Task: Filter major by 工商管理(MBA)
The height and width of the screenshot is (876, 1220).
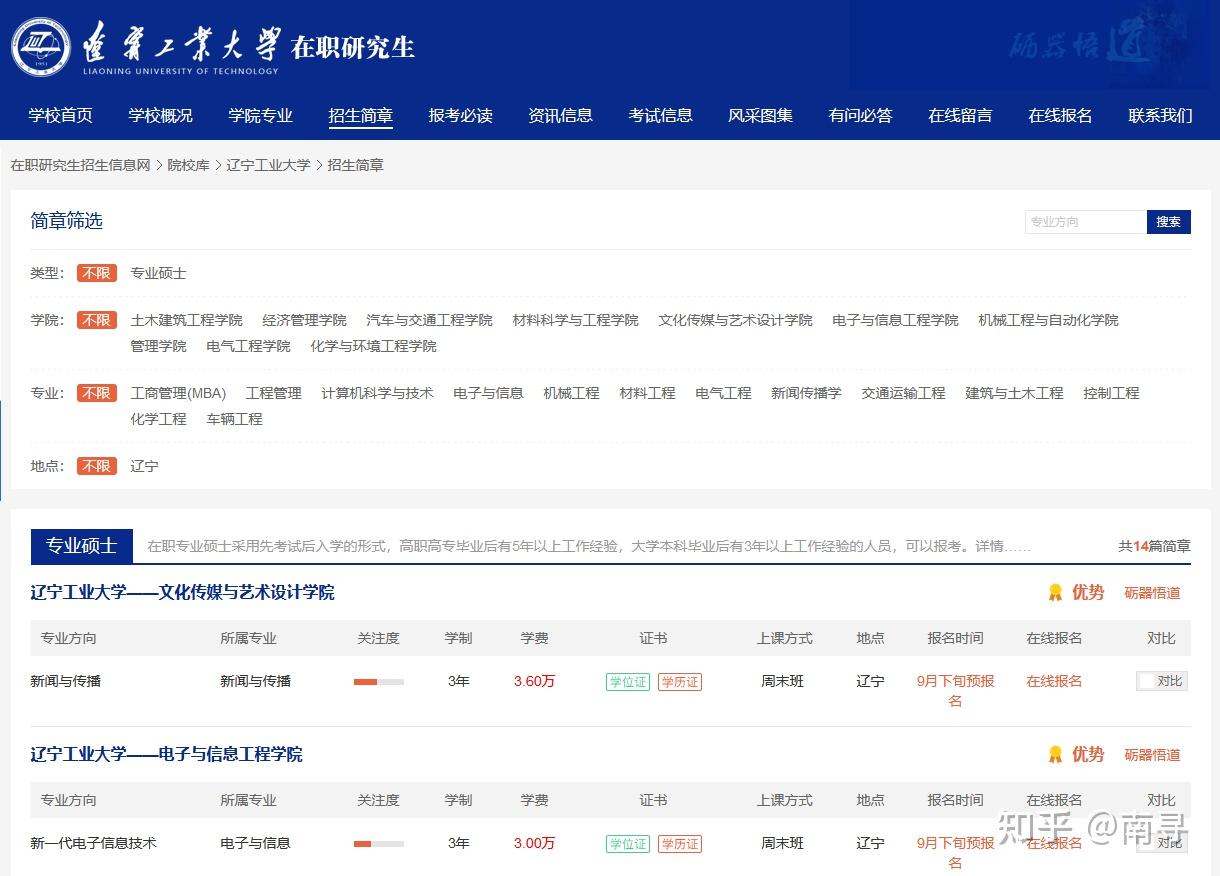Action: pos(179,393)
